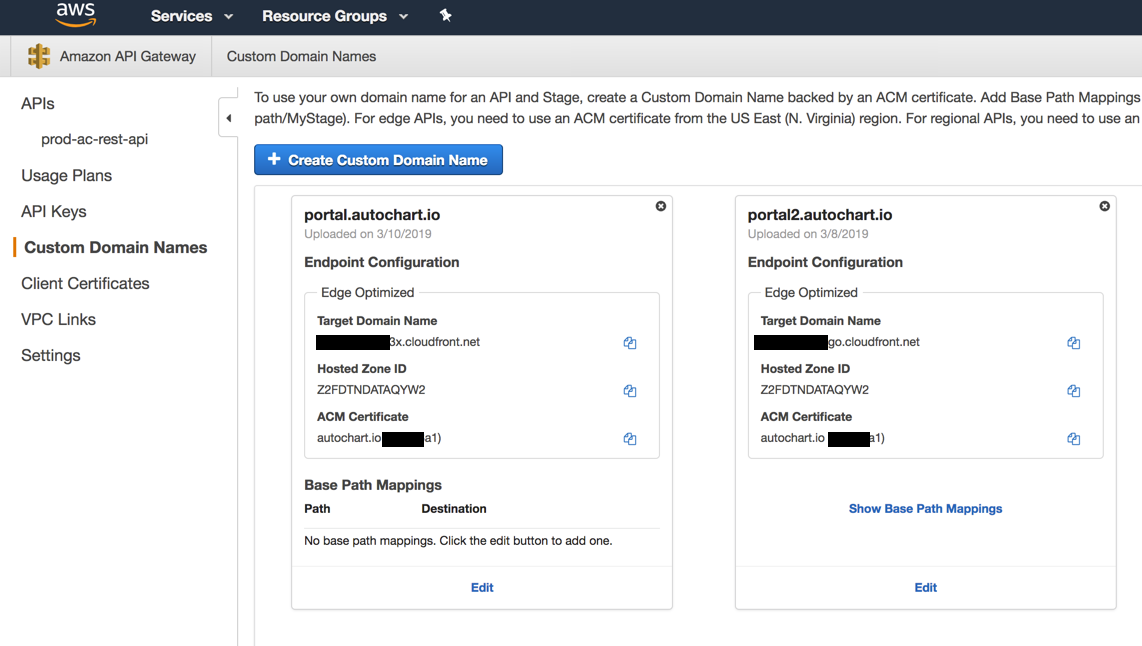Delete portal.autochart.io domain via X icon

pos(661,206)
